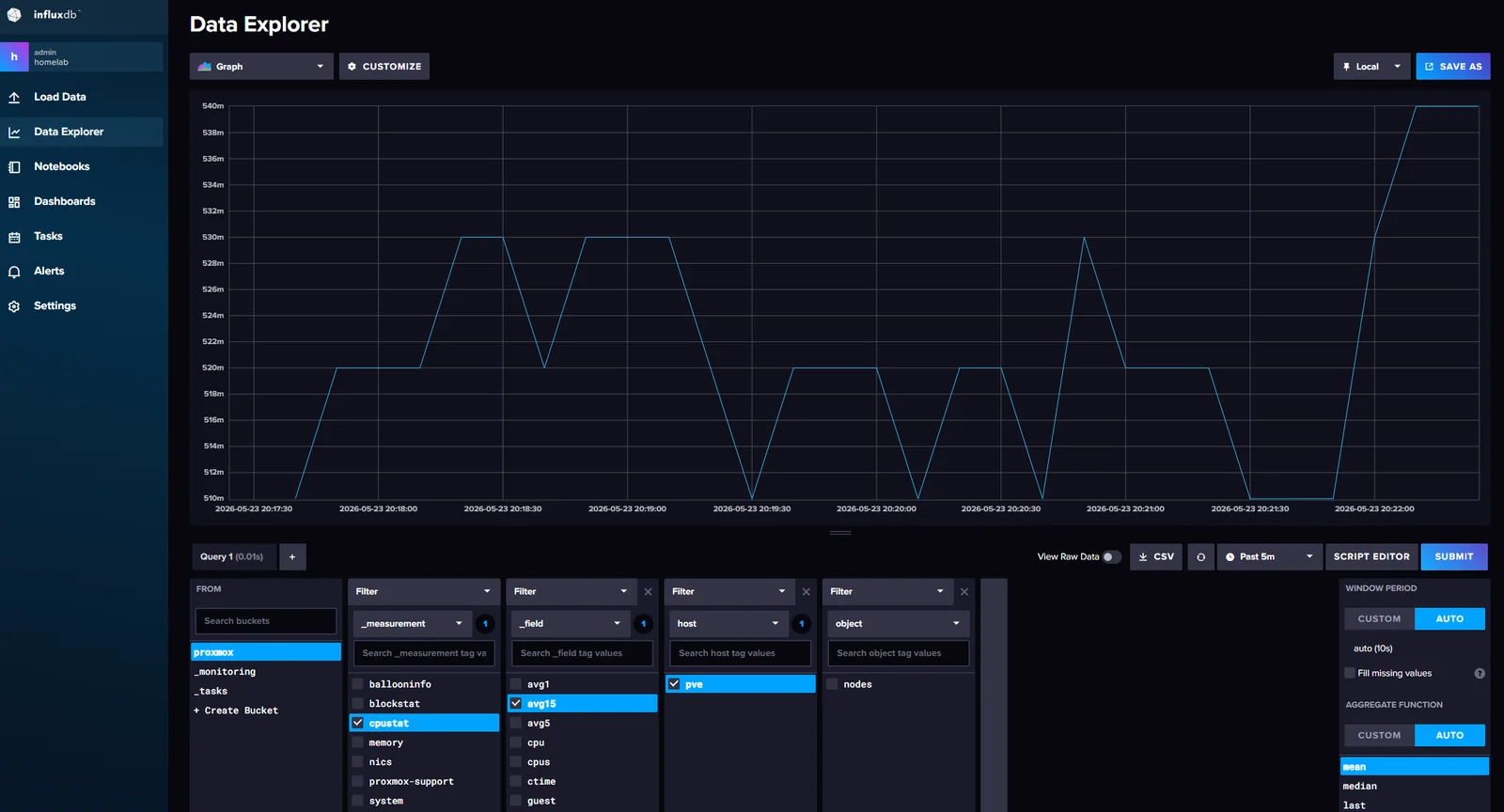Set Window Period to CUSTOM
The width and height of the screenshot is (1504, 812).
(x=1379, y=618)
